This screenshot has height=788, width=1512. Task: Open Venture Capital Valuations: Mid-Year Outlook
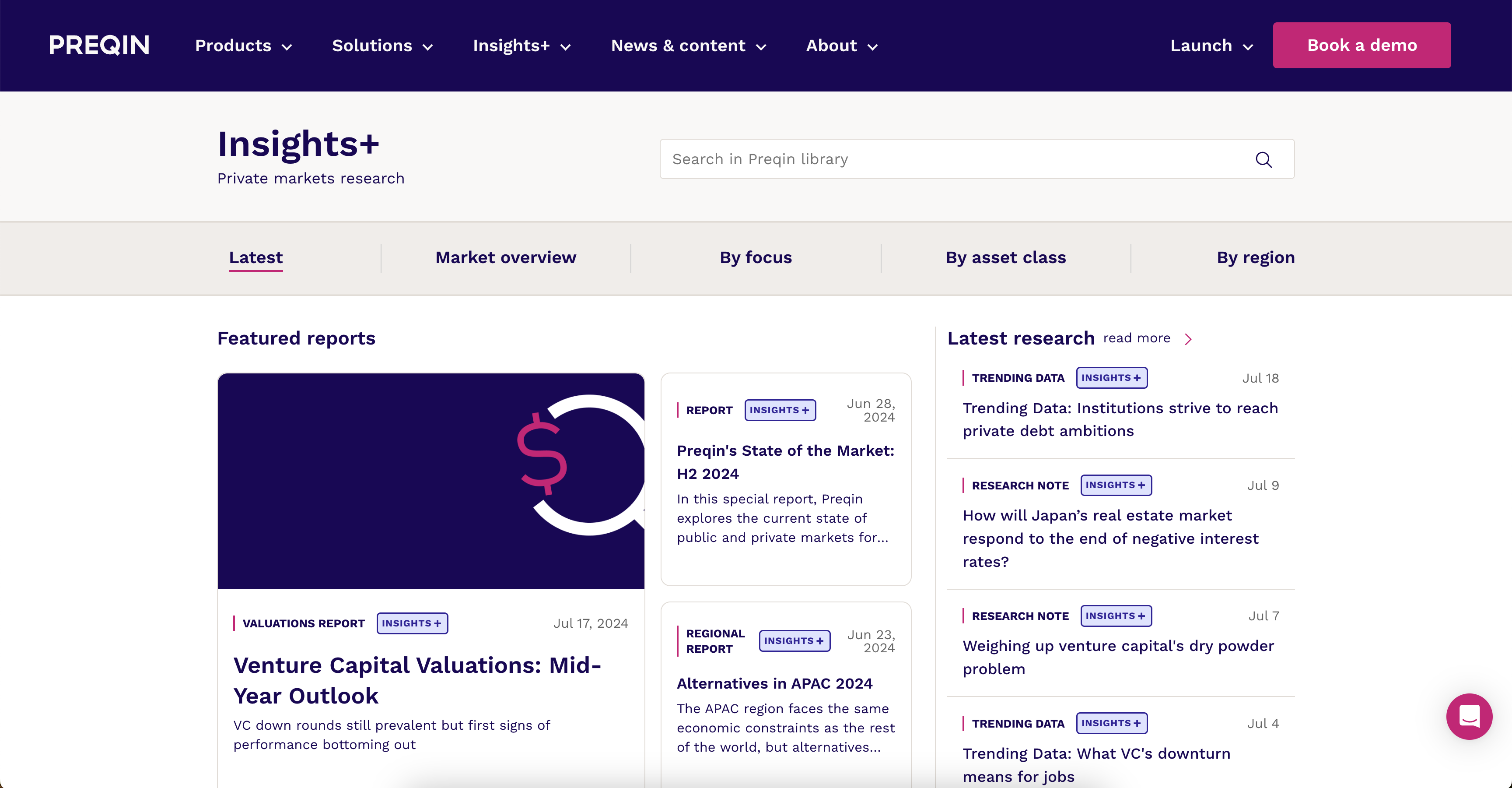(x=417, y=681)
